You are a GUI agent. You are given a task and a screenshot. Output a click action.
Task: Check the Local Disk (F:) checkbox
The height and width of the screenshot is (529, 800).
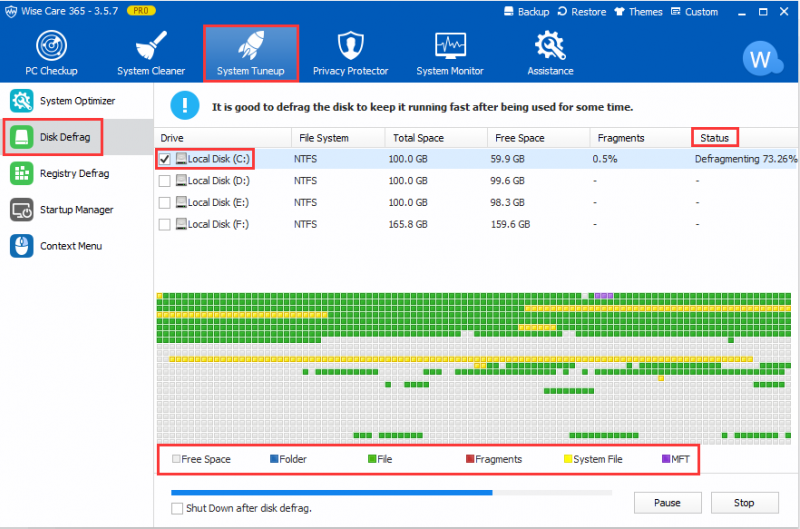(x=164, y=224)
